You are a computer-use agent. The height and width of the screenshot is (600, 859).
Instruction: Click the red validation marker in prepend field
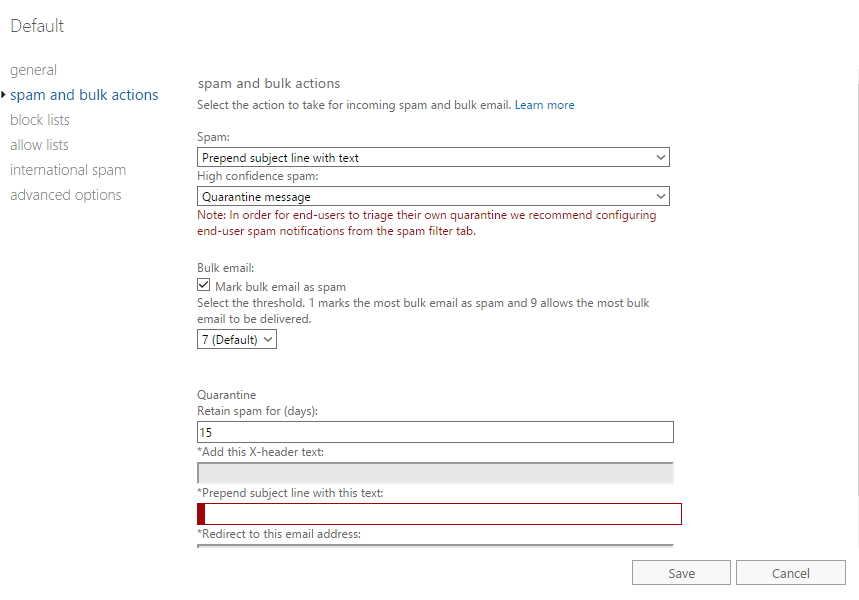(201, 514)
